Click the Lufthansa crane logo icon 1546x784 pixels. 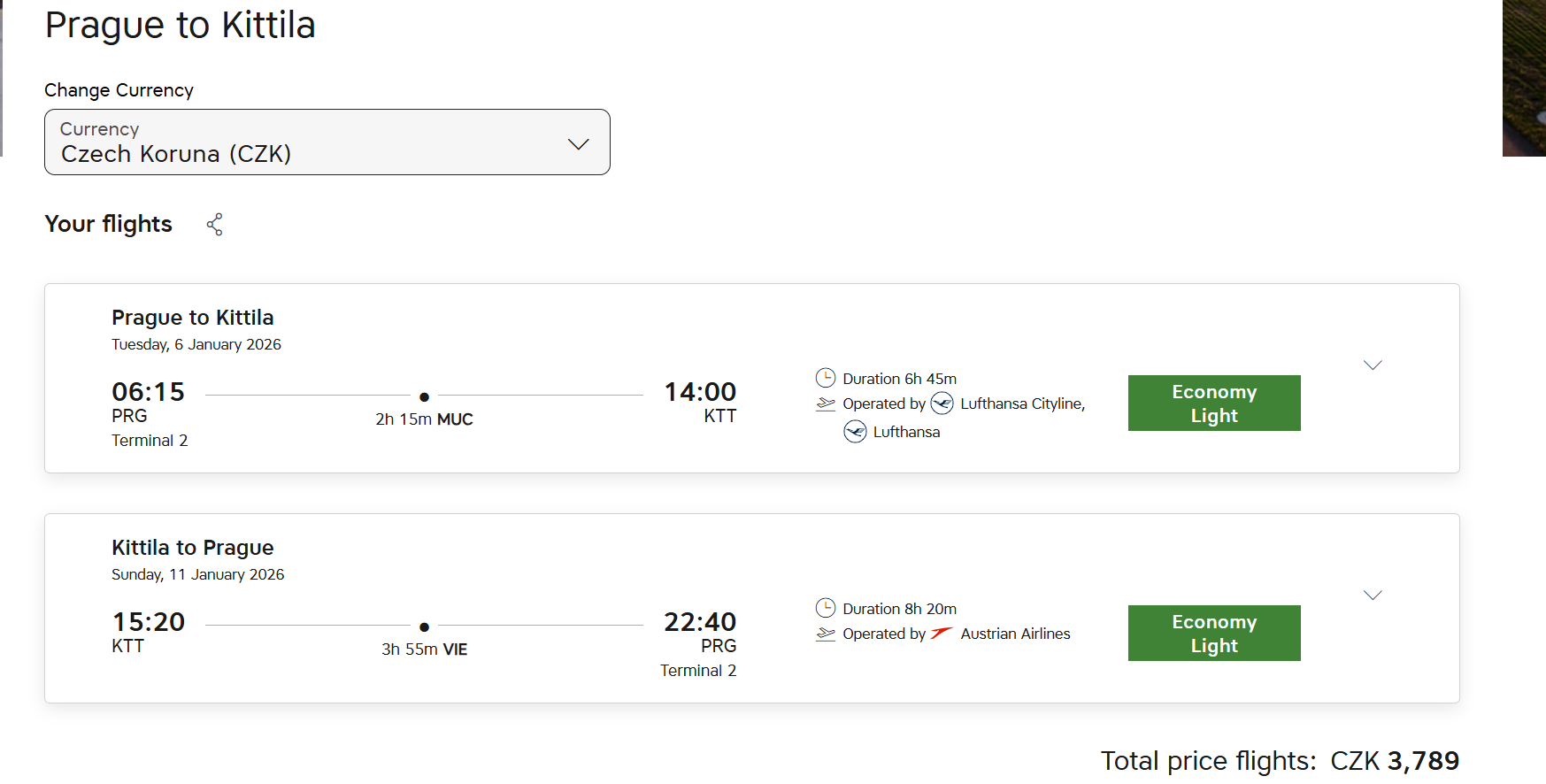[855, 432]
